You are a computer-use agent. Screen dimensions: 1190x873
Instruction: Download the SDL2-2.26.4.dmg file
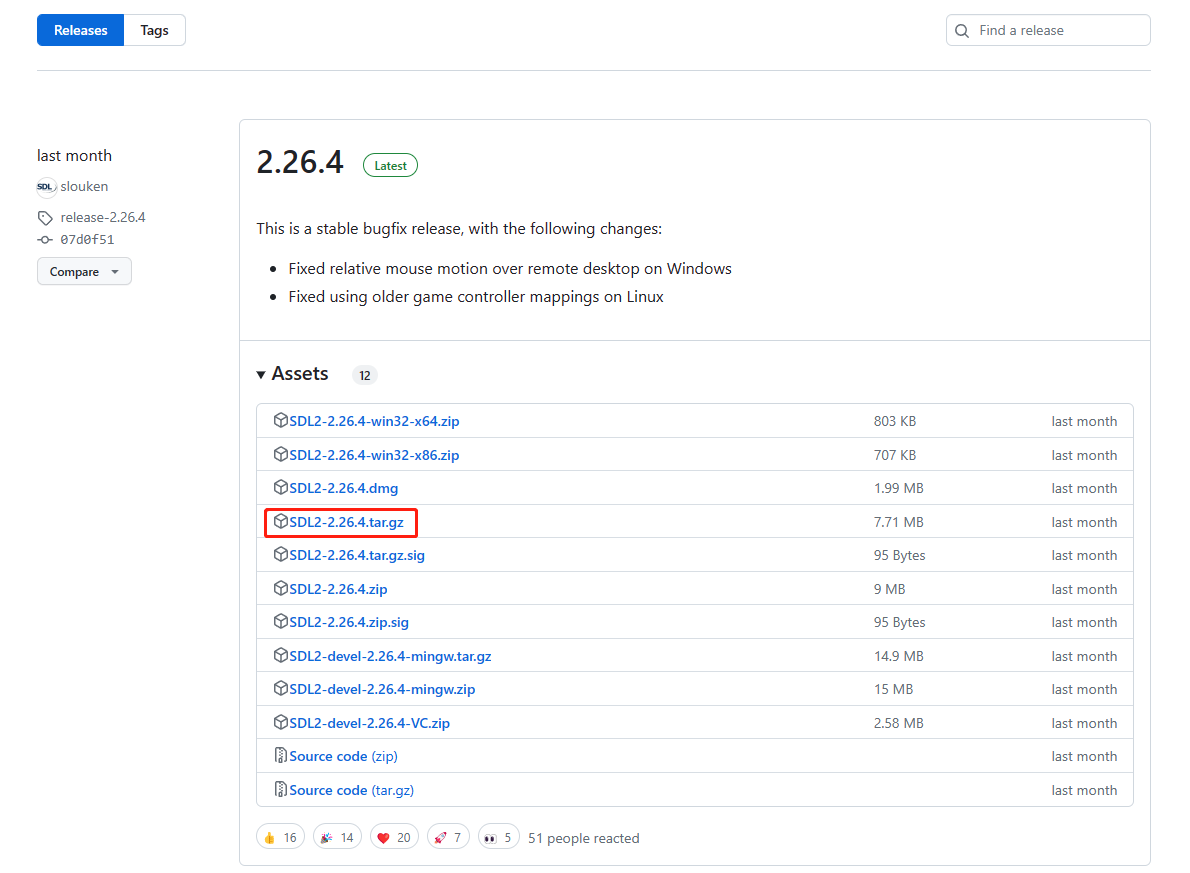(343, 488)
